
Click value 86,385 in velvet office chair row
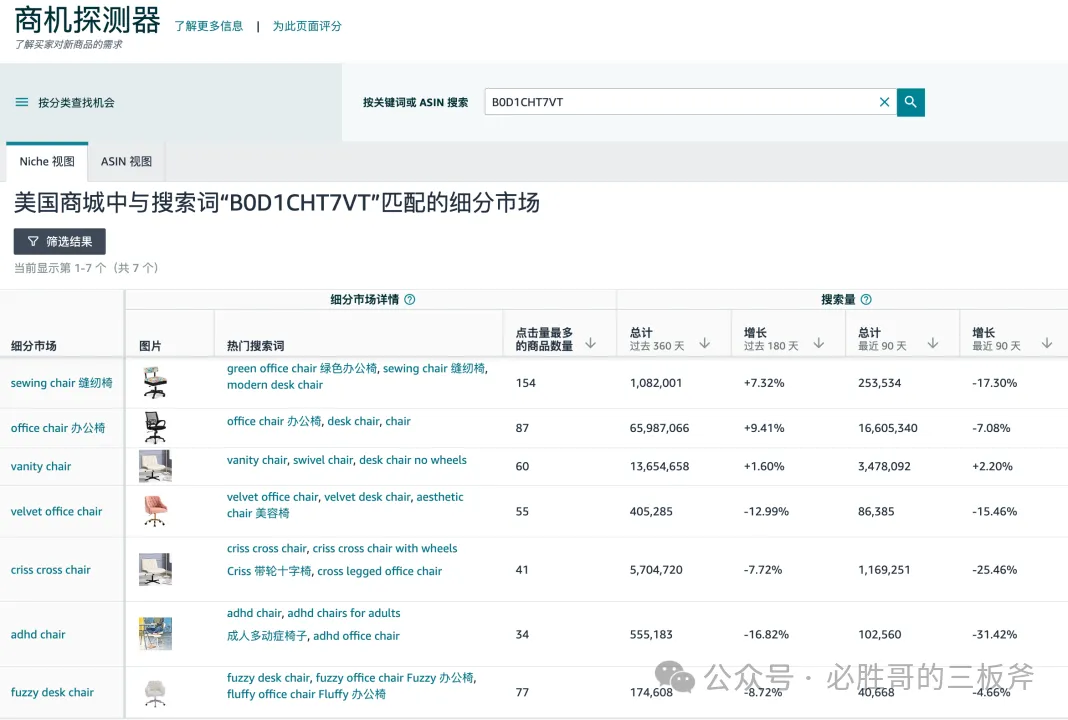[876, 511]
